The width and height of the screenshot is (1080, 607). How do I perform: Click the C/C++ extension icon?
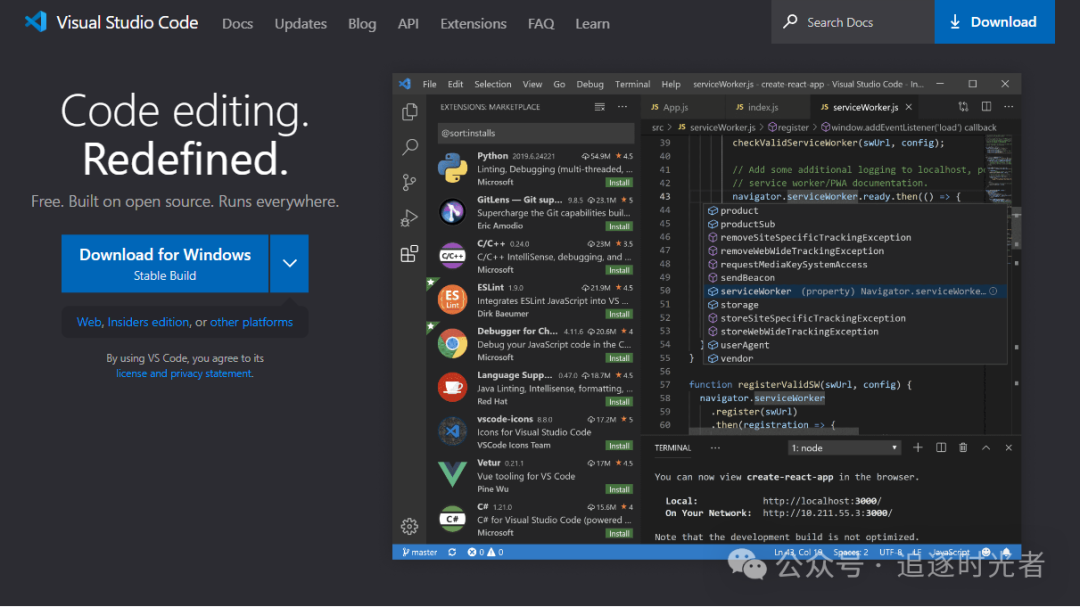point(453,256)
